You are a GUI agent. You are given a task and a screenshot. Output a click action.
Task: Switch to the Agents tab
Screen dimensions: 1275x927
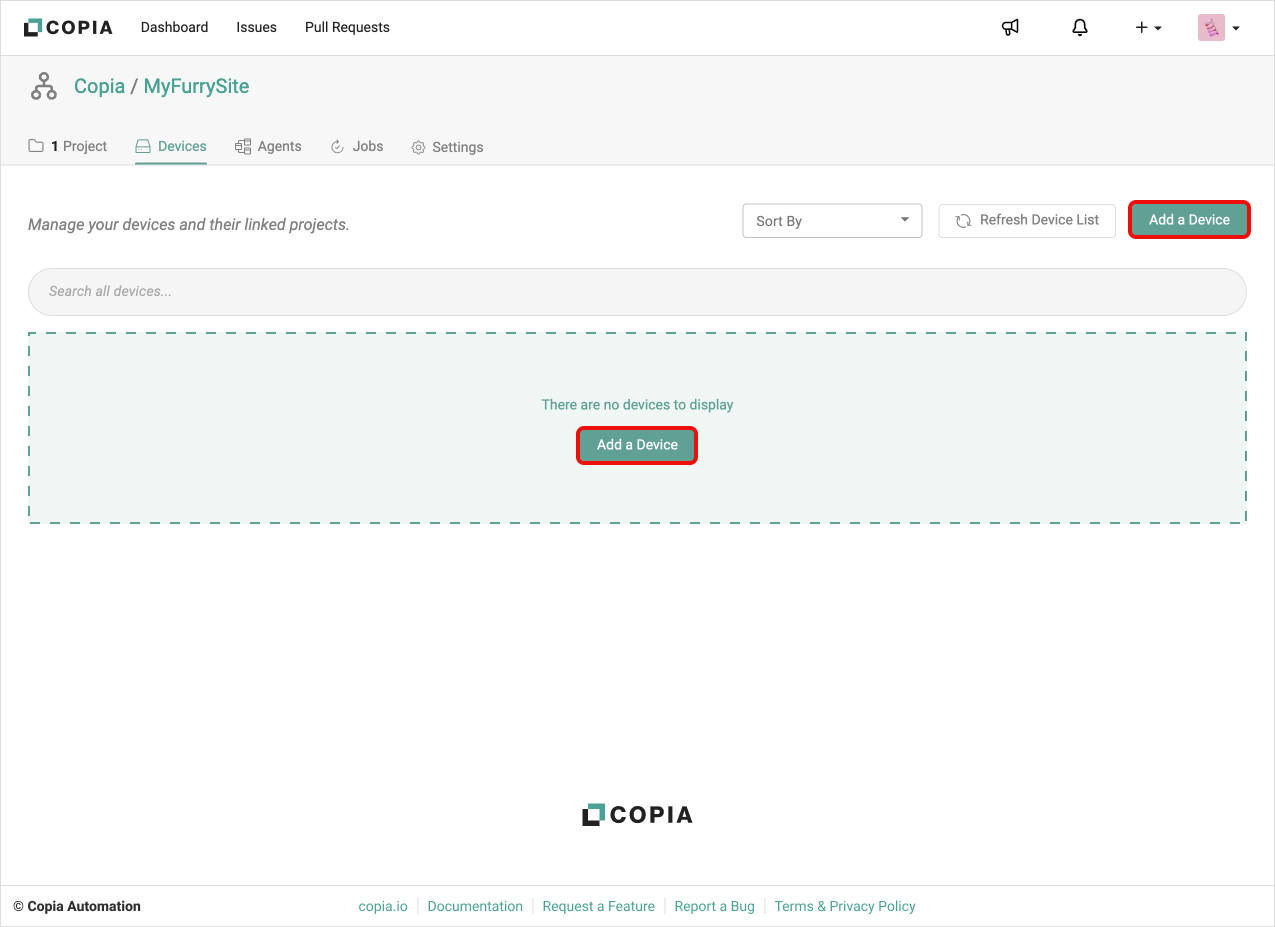(x=268, y=146)
